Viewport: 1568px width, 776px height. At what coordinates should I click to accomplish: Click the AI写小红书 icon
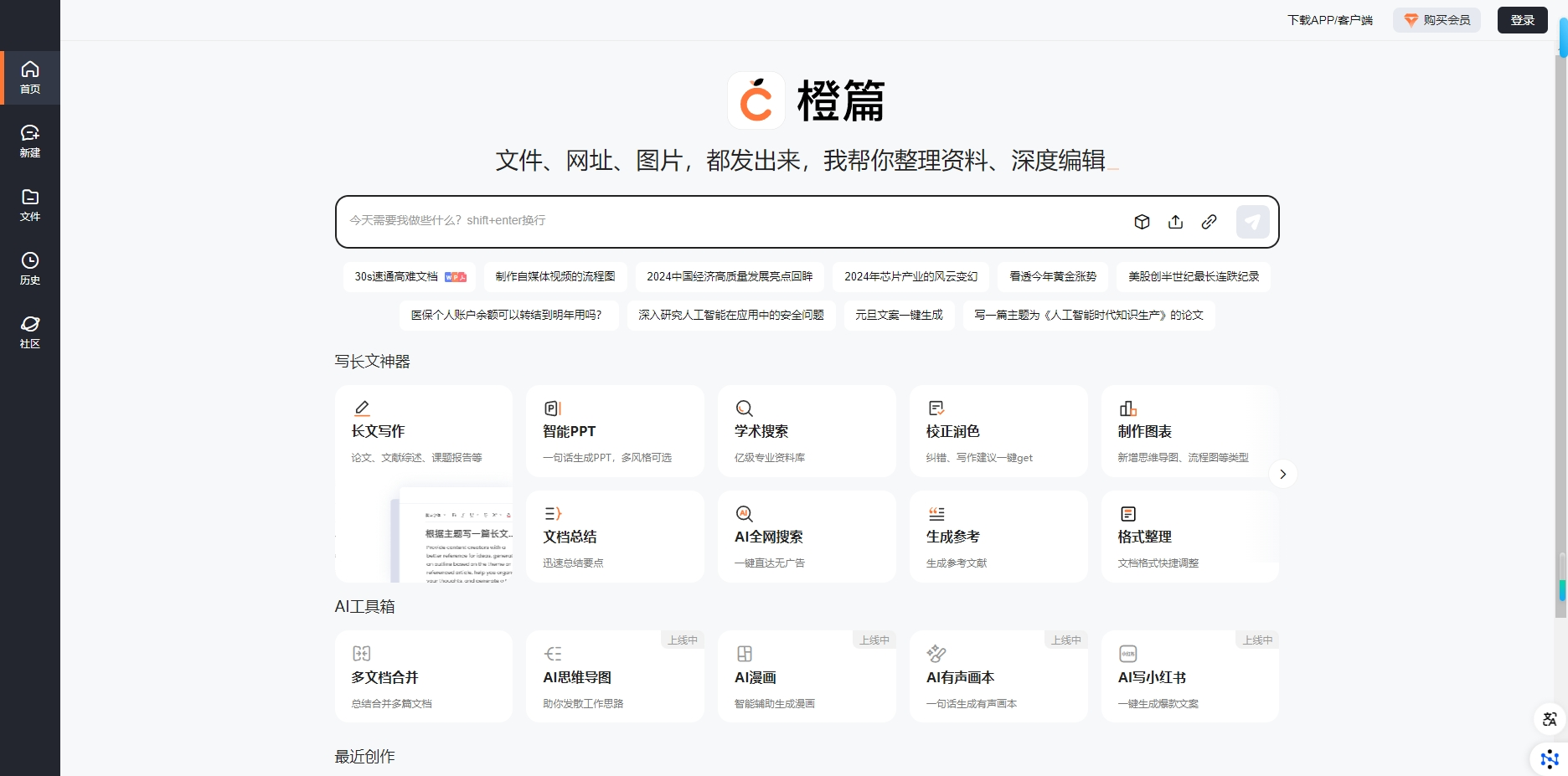pyautogui.click(x=1128, y=654)
